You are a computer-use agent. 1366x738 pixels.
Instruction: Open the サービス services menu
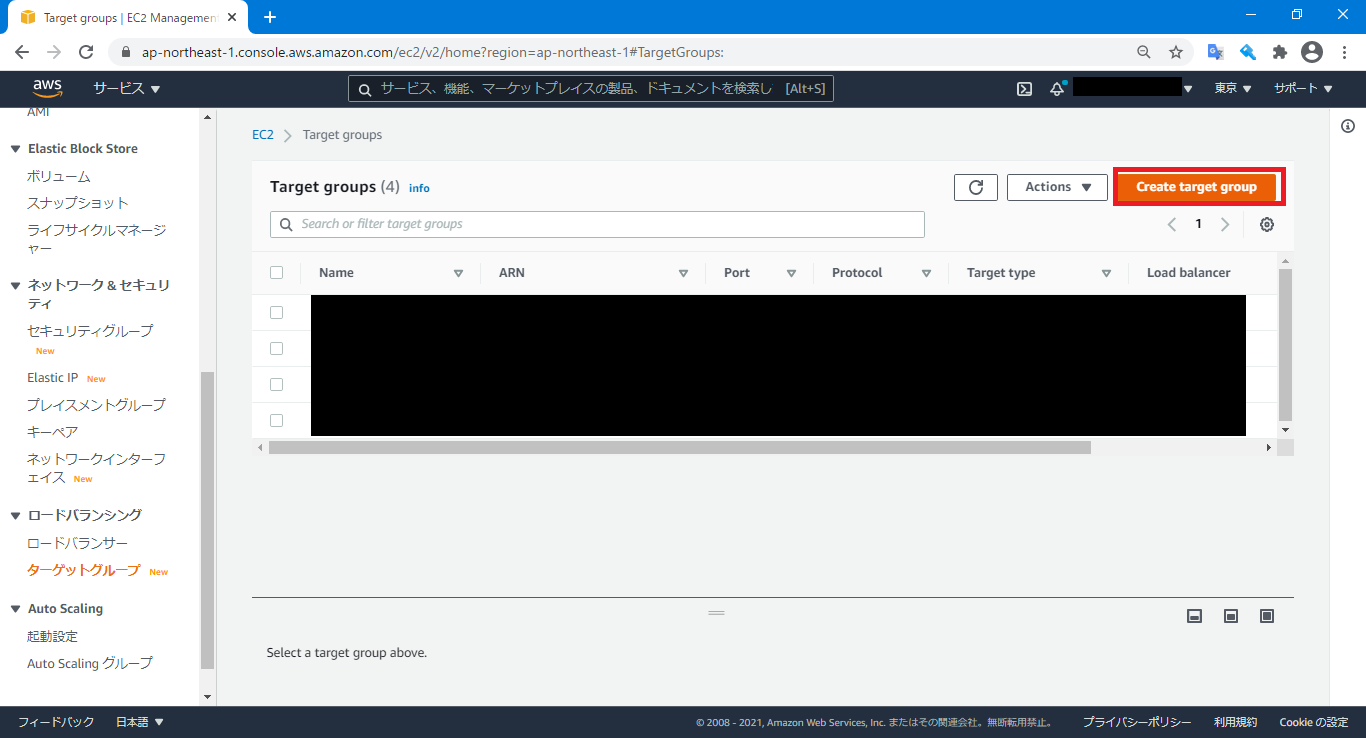127,89
